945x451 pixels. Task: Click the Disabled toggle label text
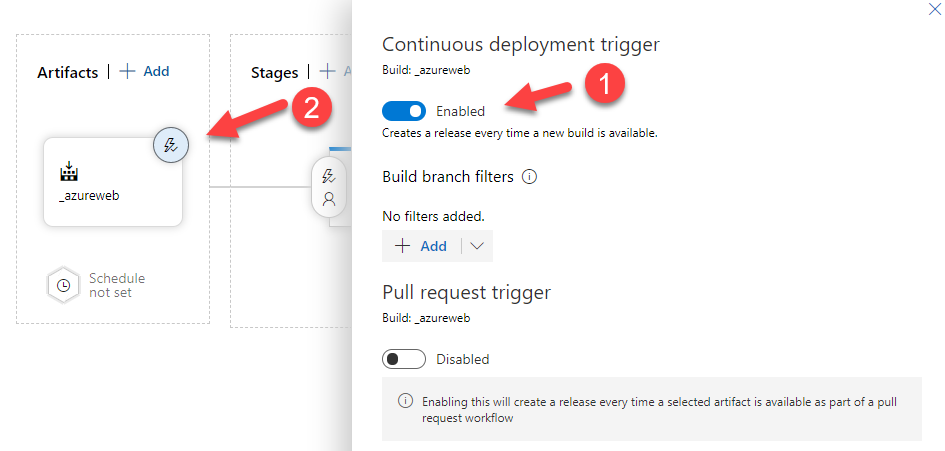point(463,359)
